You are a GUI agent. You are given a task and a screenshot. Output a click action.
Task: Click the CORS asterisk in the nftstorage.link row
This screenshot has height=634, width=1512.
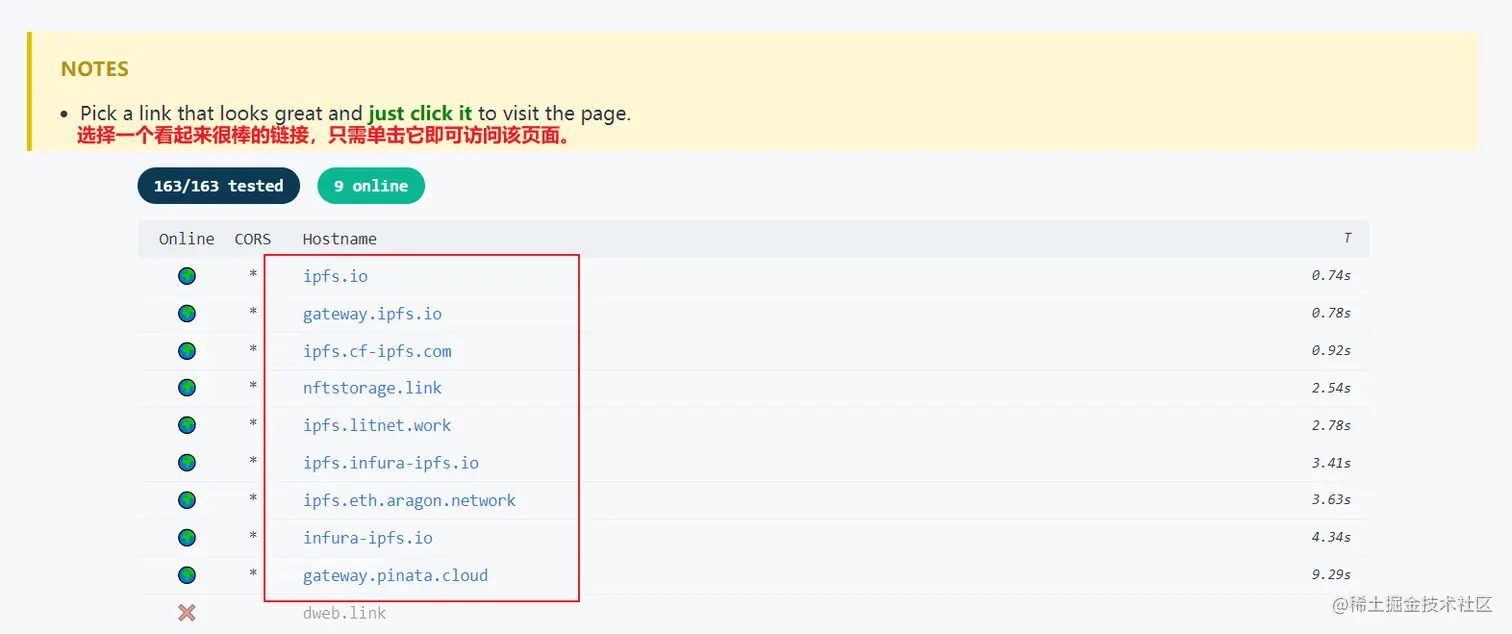click(253, 386)
